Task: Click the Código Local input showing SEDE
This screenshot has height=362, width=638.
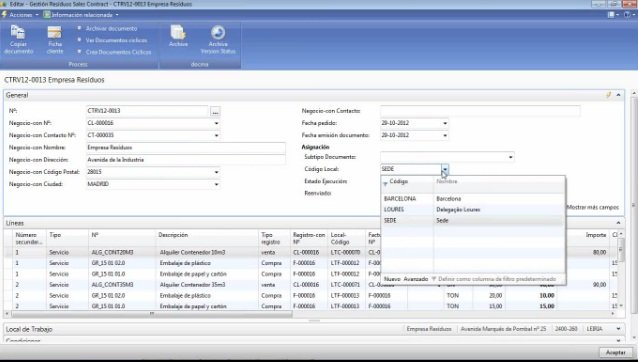Action: (411, 169)
